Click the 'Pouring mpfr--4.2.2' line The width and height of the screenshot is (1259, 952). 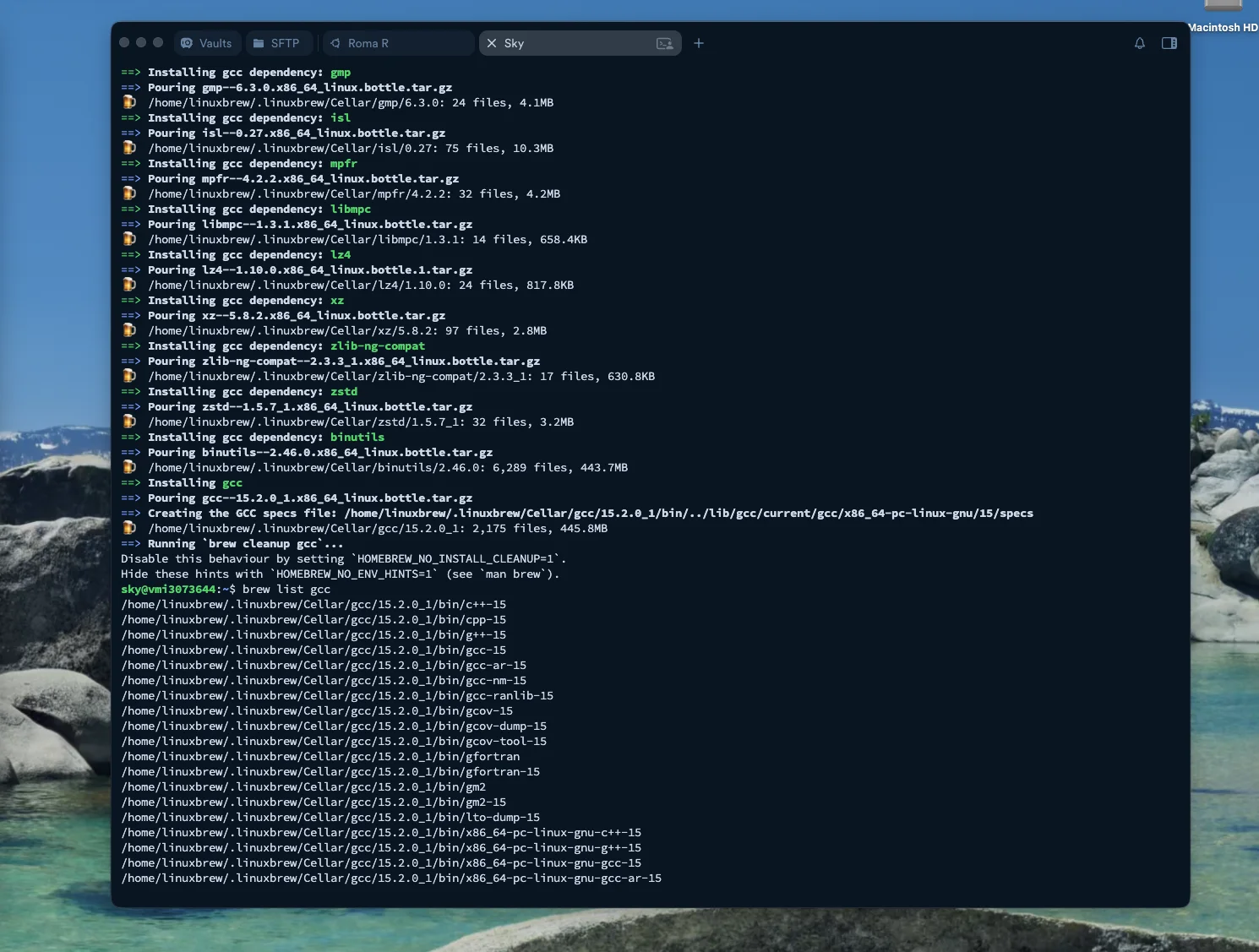pos(290,179)
